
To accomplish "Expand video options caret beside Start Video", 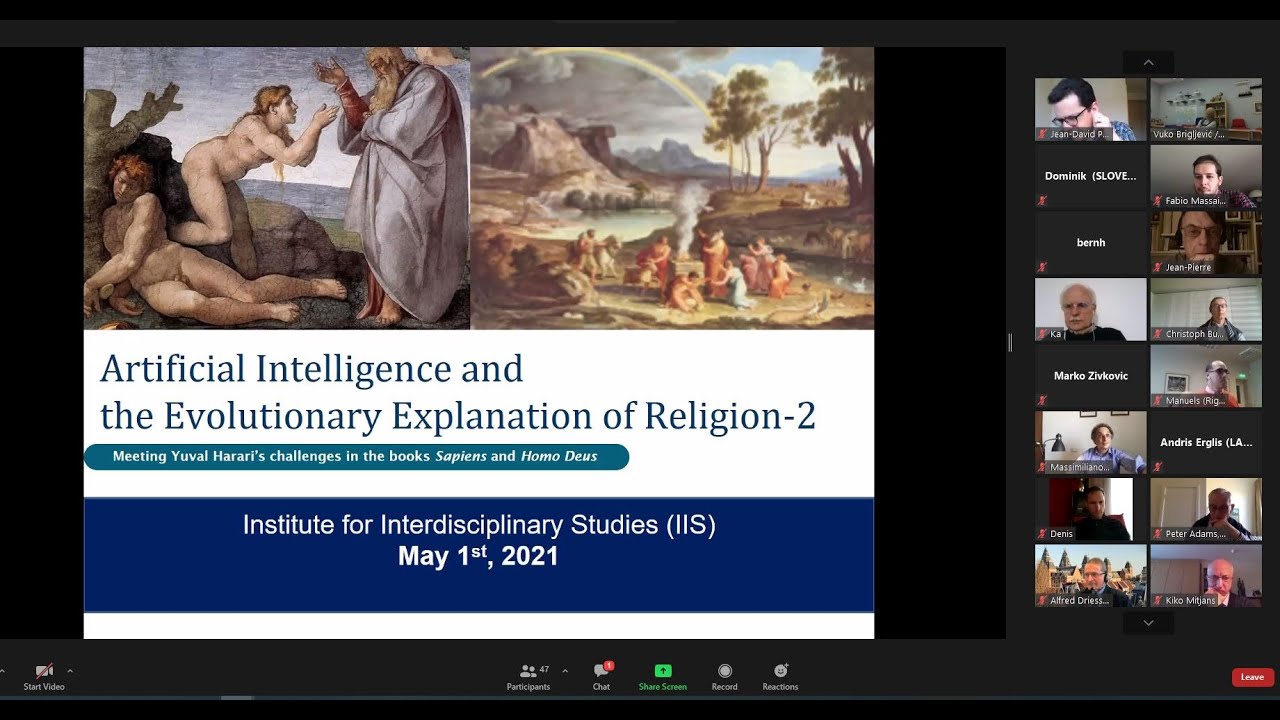I will (70, 671).
